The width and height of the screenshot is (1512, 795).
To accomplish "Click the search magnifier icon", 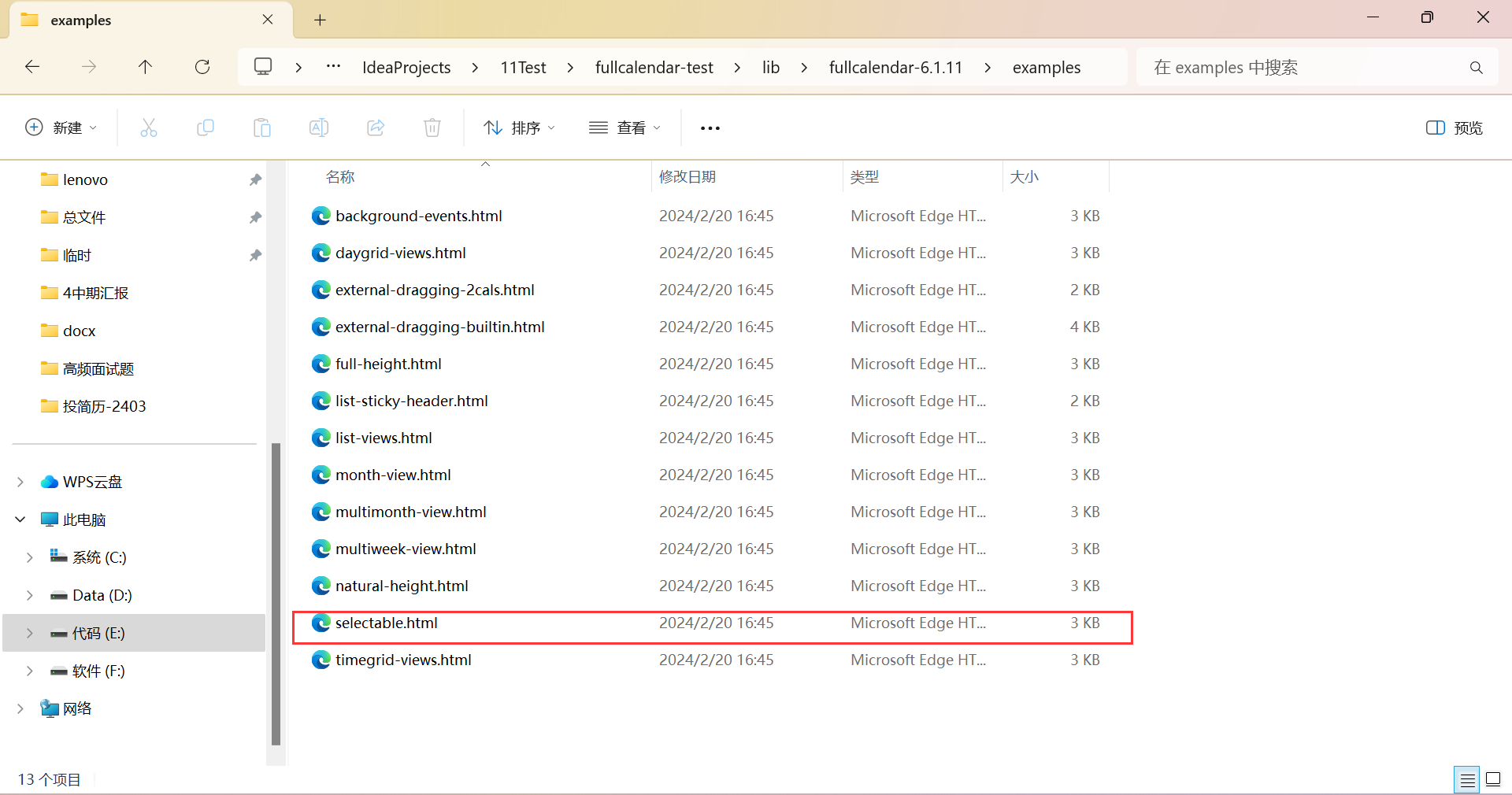I will [x=1477, y=68].
